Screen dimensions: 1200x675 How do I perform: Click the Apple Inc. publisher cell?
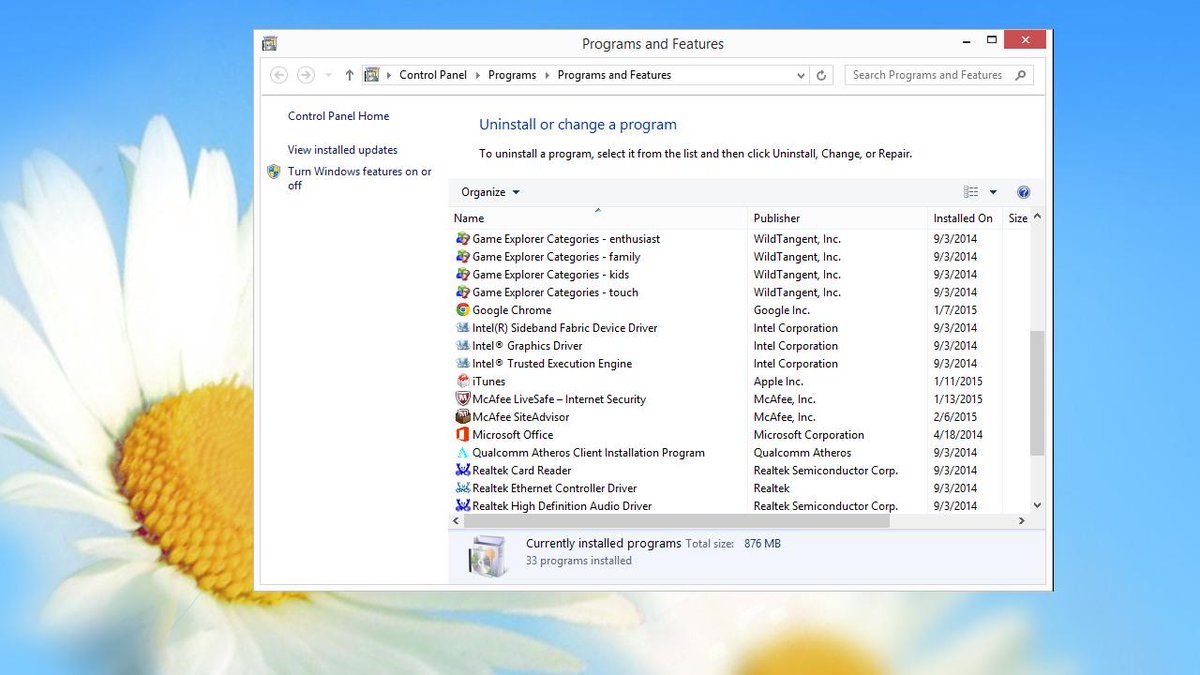pyautogui.click(x=778, y=381)
